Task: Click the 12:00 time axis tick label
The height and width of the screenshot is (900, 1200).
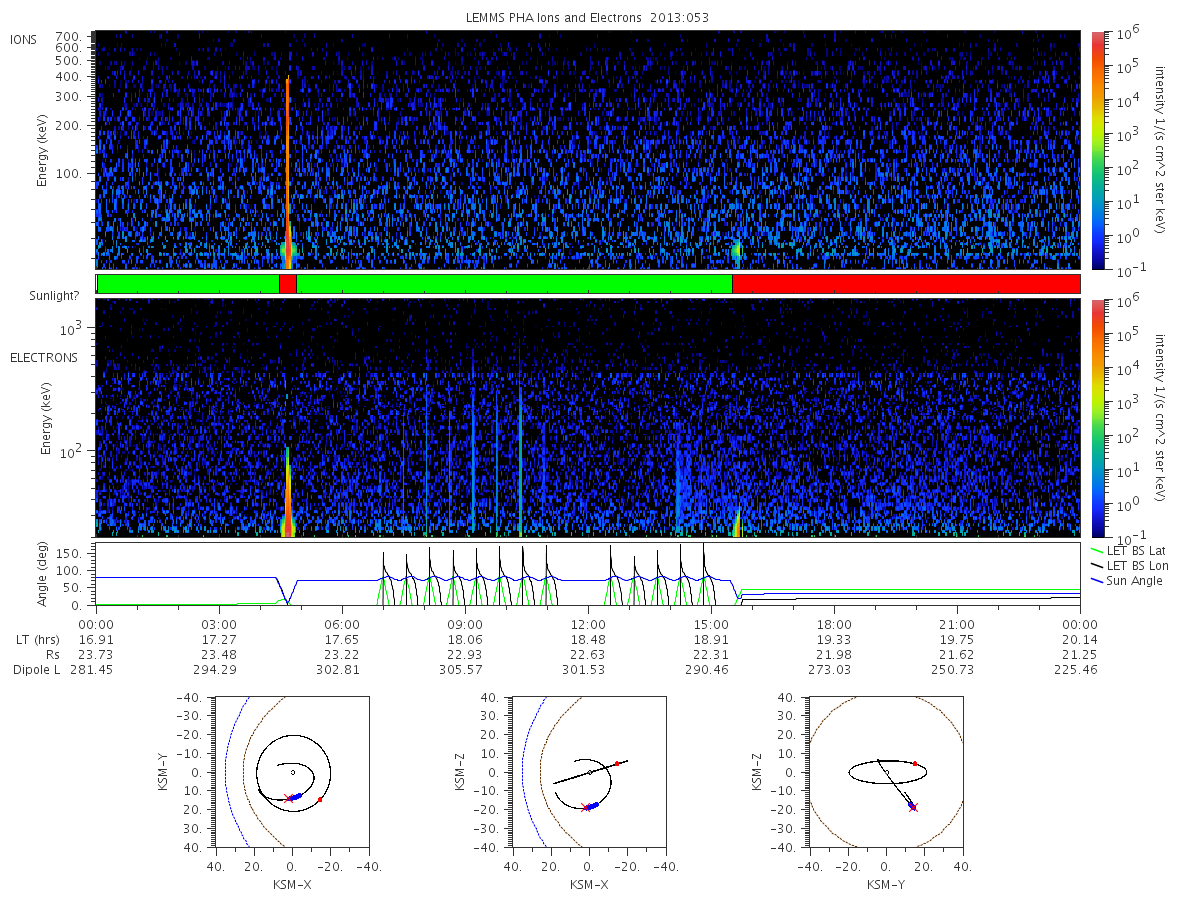Action: coord(588,623)
